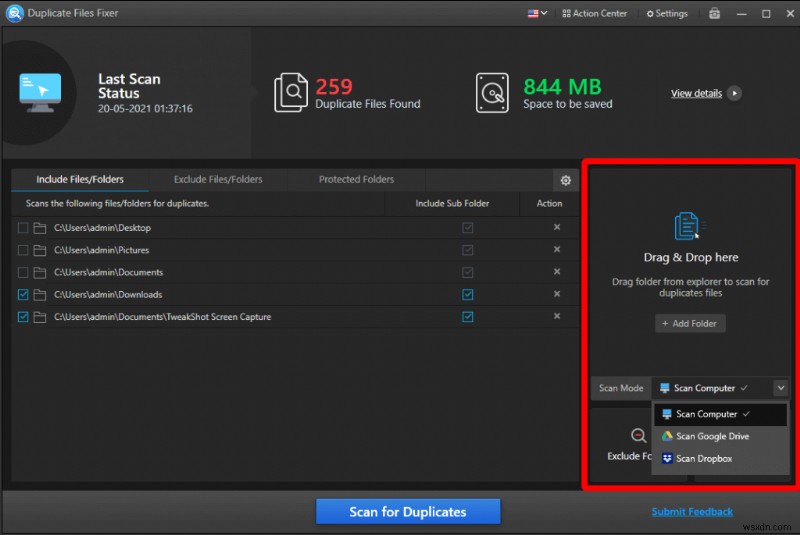
Task: Click the monitor scan status icon
Action: point(40,92)
